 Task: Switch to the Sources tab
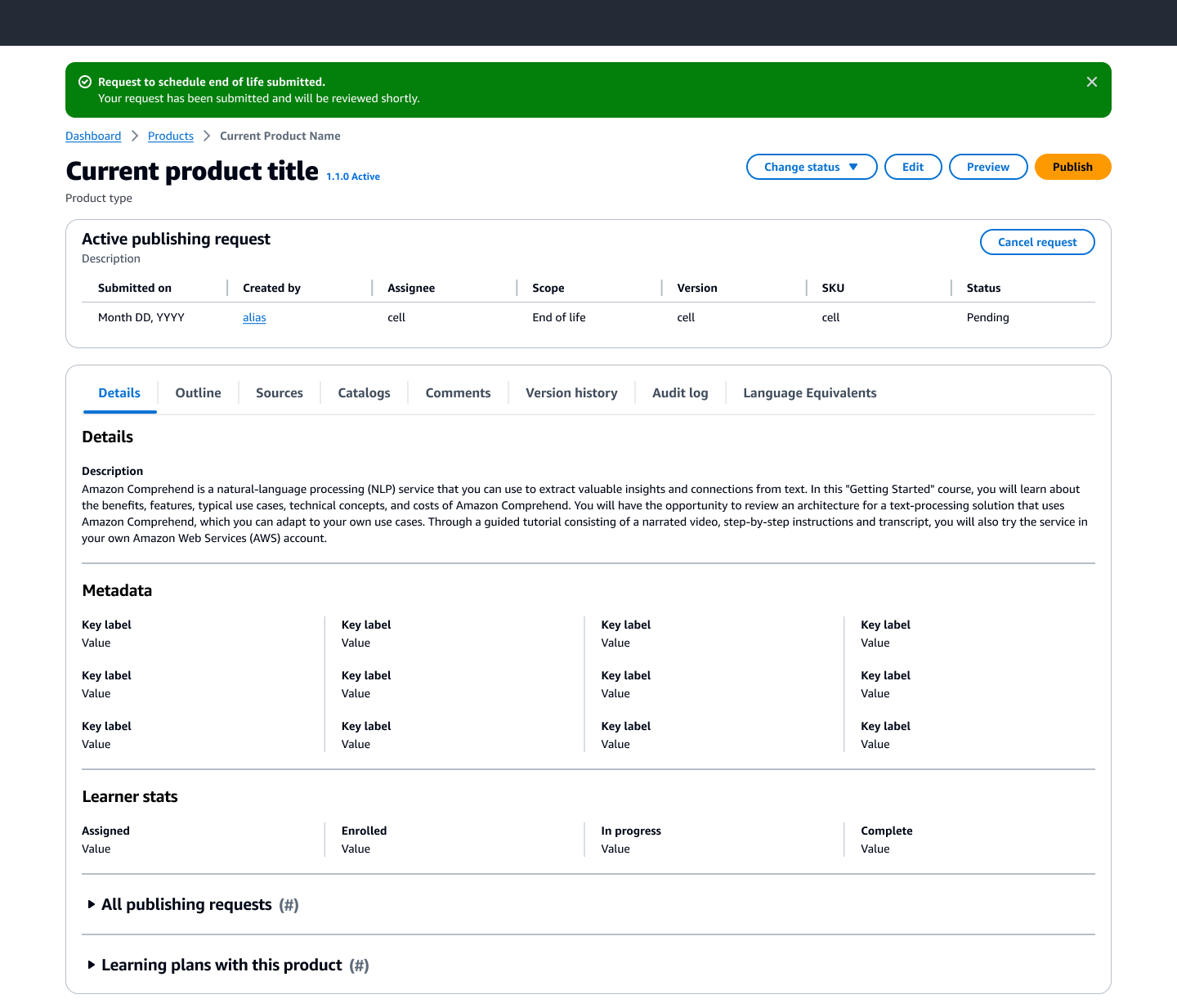(x=280, y=393)
